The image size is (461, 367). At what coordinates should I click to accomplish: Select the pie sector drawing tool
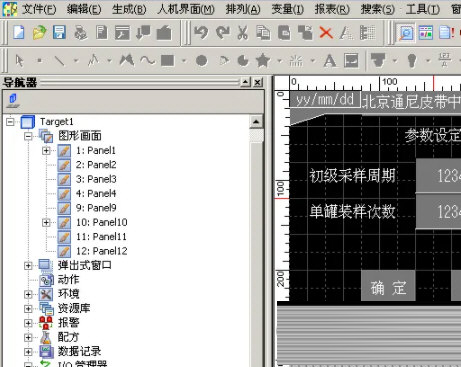pyautogui.click(x=243, y=61)
